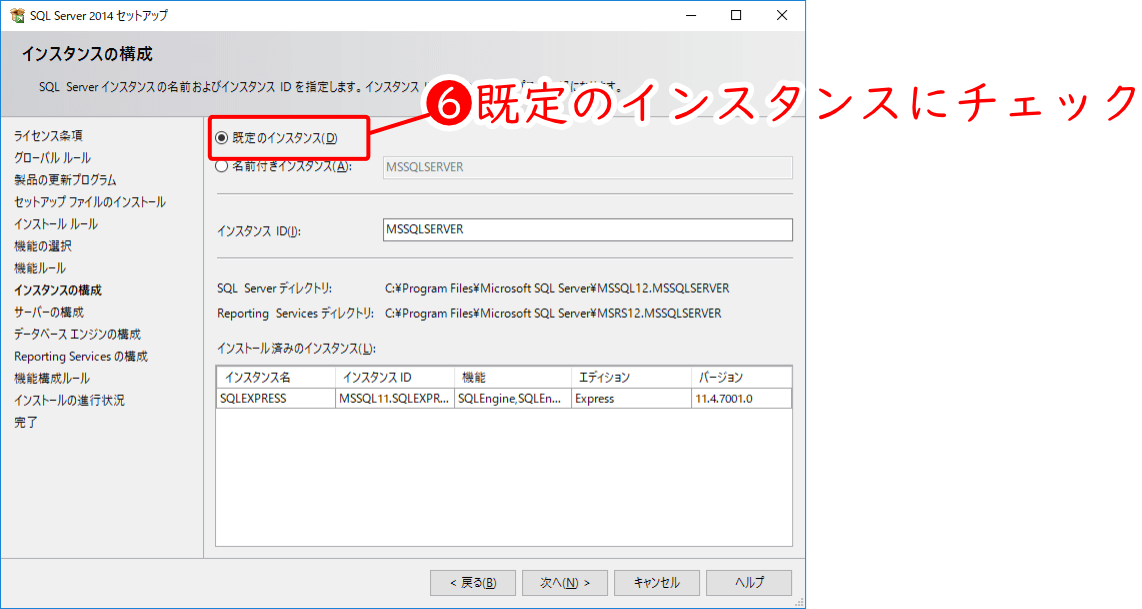Open the 機能ルール step

39,268
